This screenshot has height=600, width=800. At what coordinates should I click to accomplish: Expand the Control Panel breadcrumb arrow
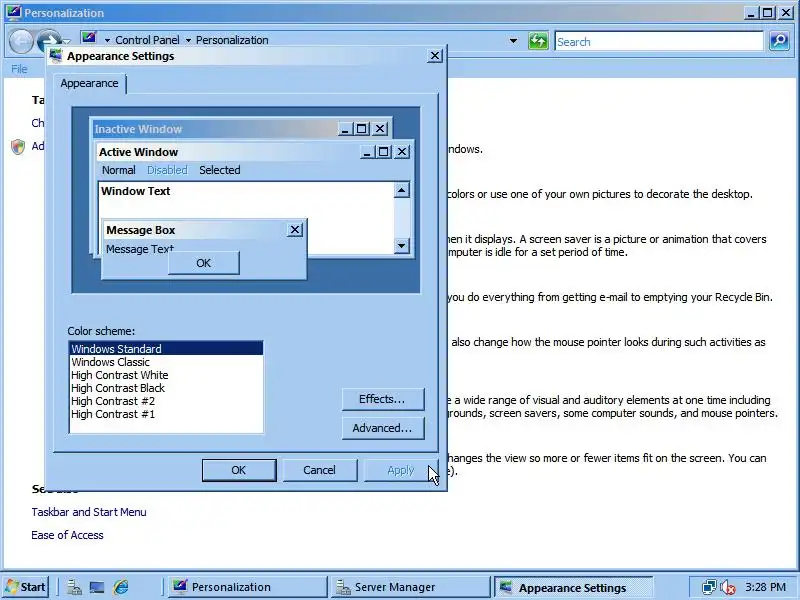pyautogui.click(x=188, y=40)
